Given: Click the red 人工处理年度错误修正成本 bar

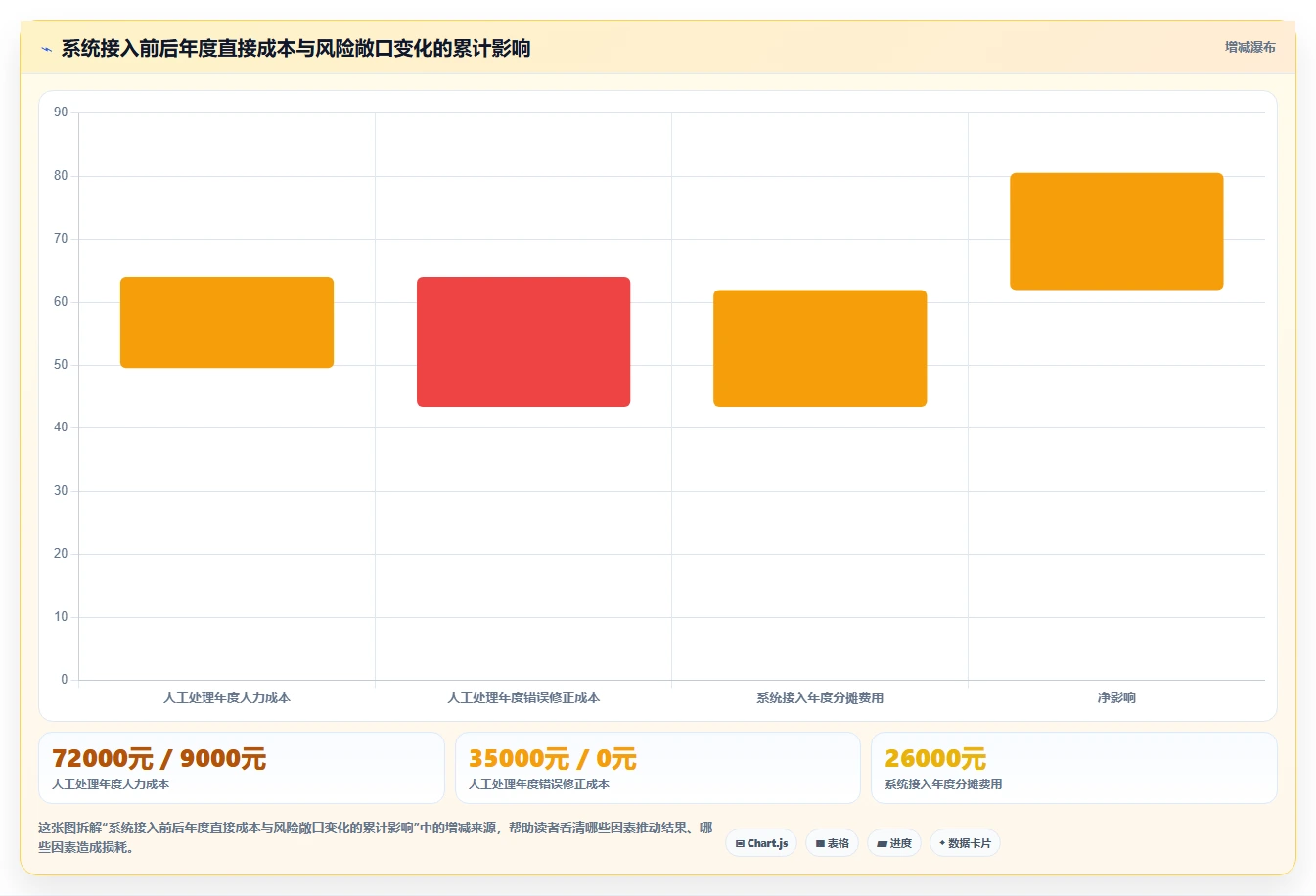Looking at the screenshot, I should click(523, 341).
